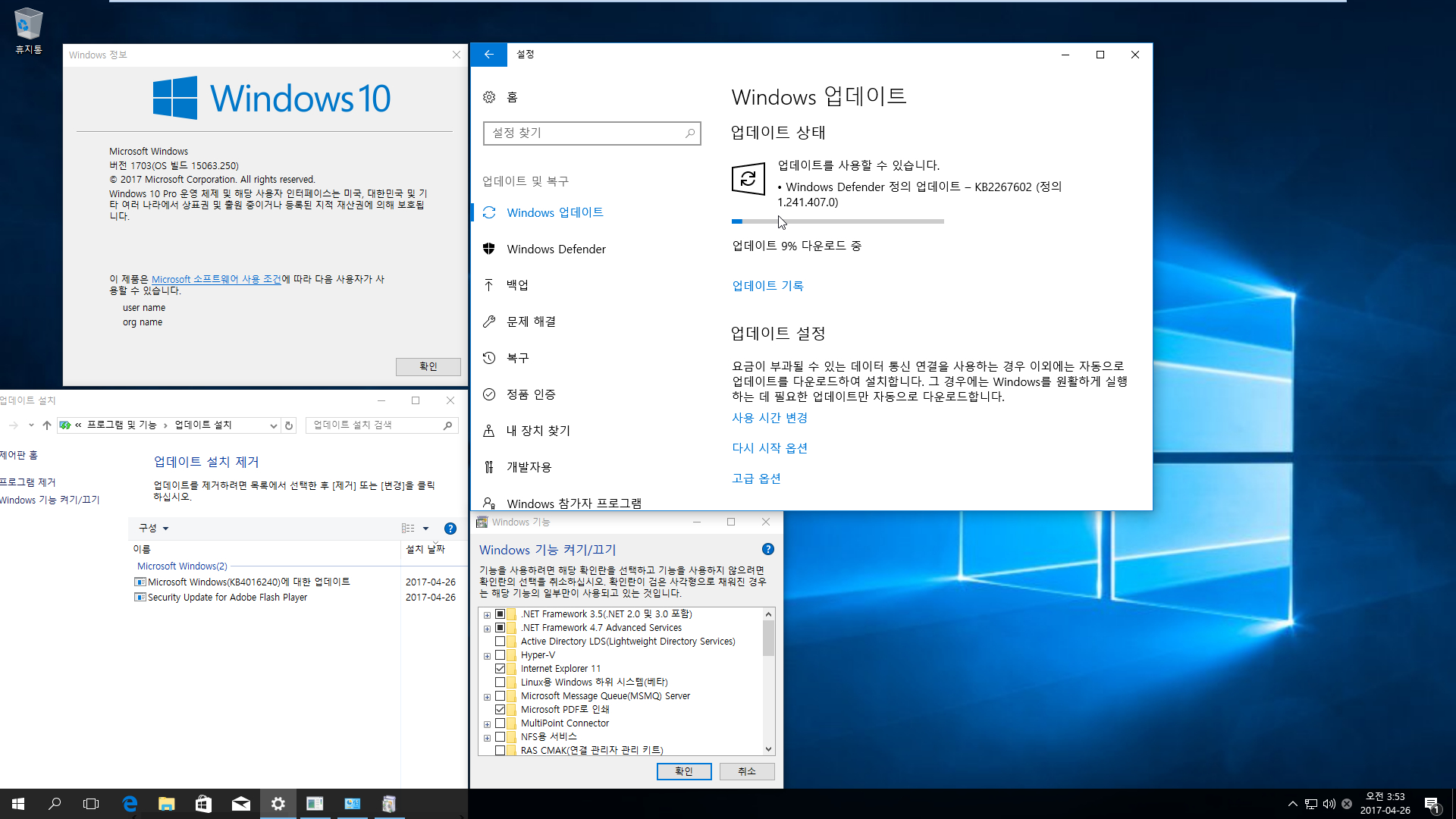Check Microsoft Message Queue (MSMQ) Server checkbox
This screenshot has width=1456, height=819.
pos(500,696)
